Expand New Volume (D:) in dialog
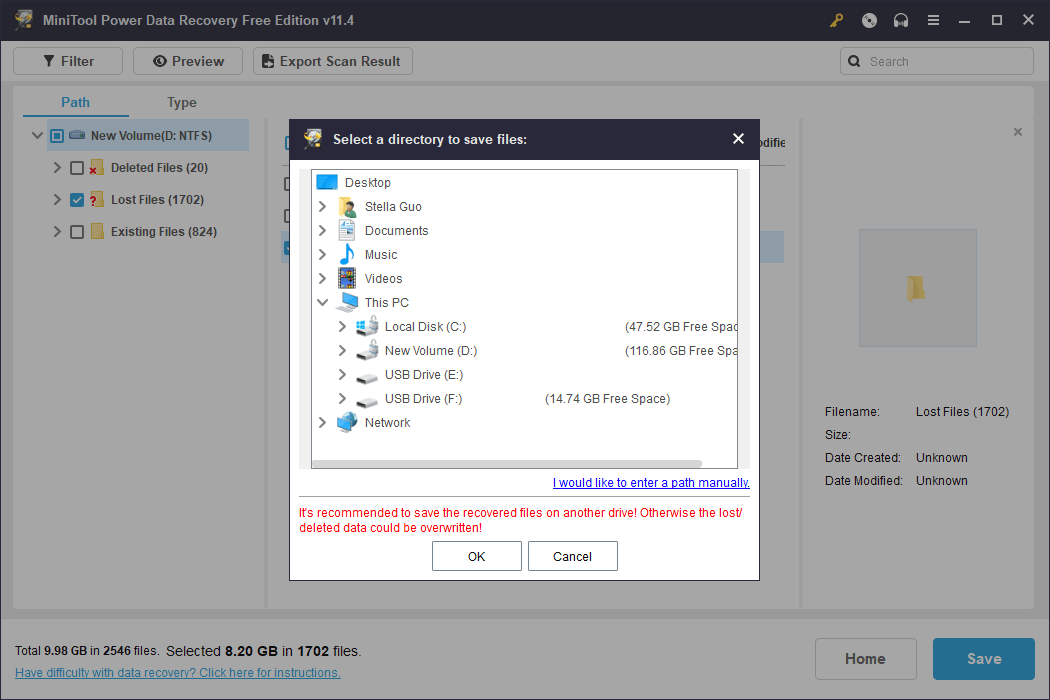 (x=342, y=350)
